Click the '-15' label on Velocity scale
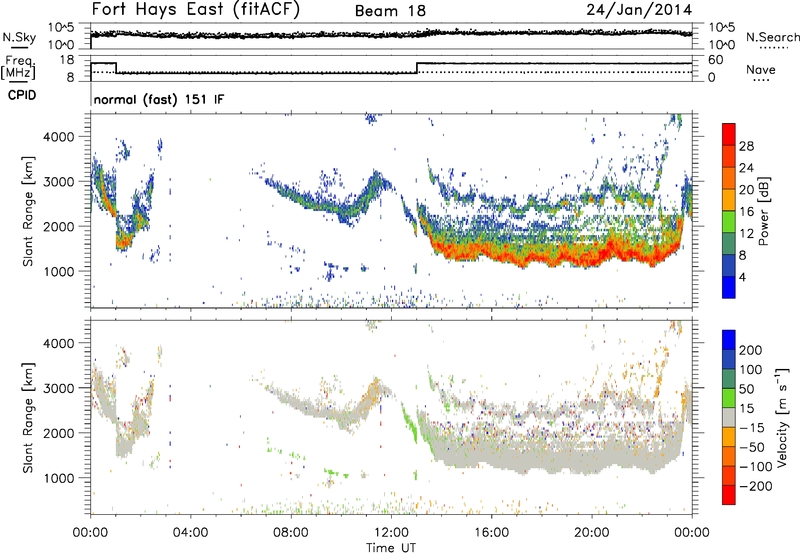 click(x=752, y=427)
